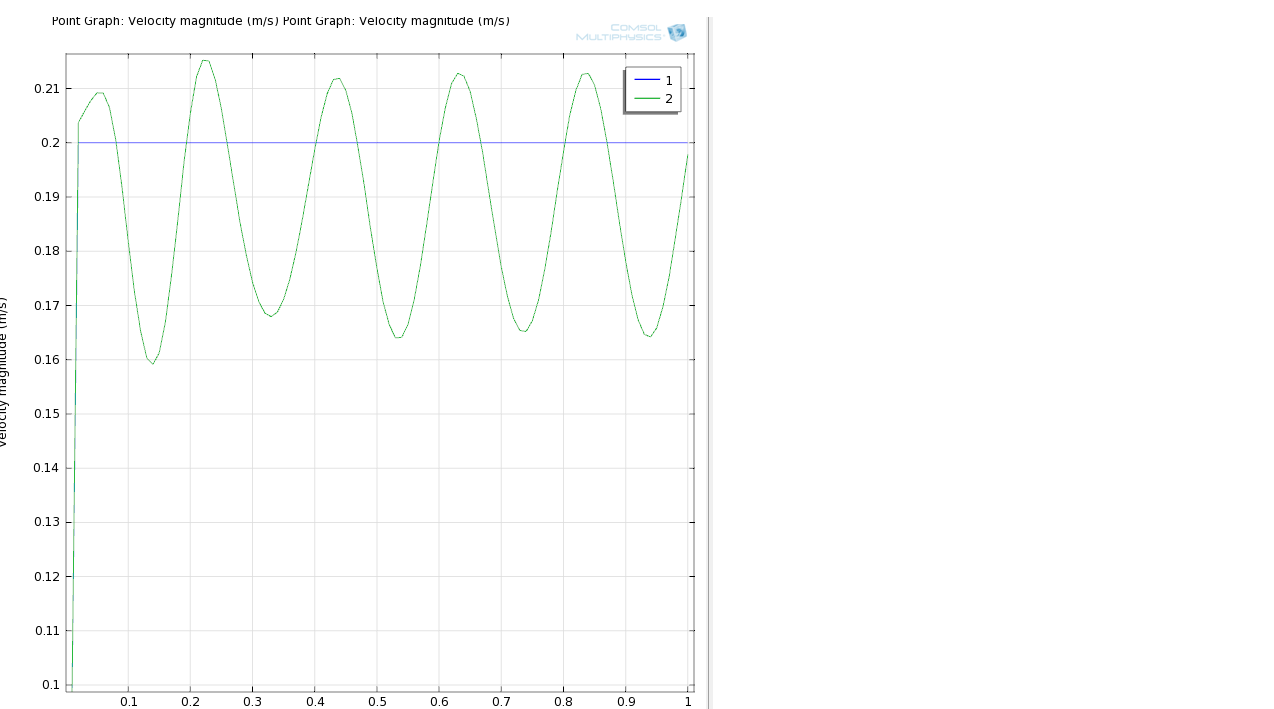
Task: Click the 0.21 tick label on y-axis
Action: click(x=46, y=89)
